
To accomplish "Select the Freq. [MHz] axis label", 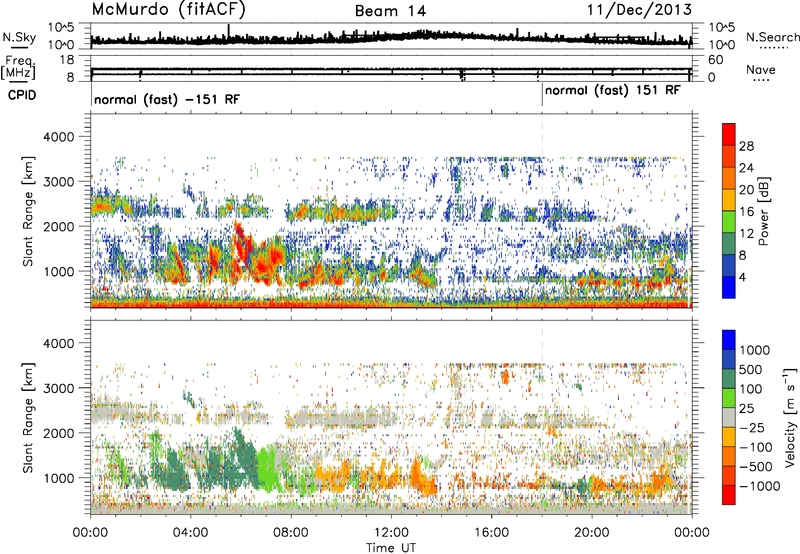I will pos(18,67).
